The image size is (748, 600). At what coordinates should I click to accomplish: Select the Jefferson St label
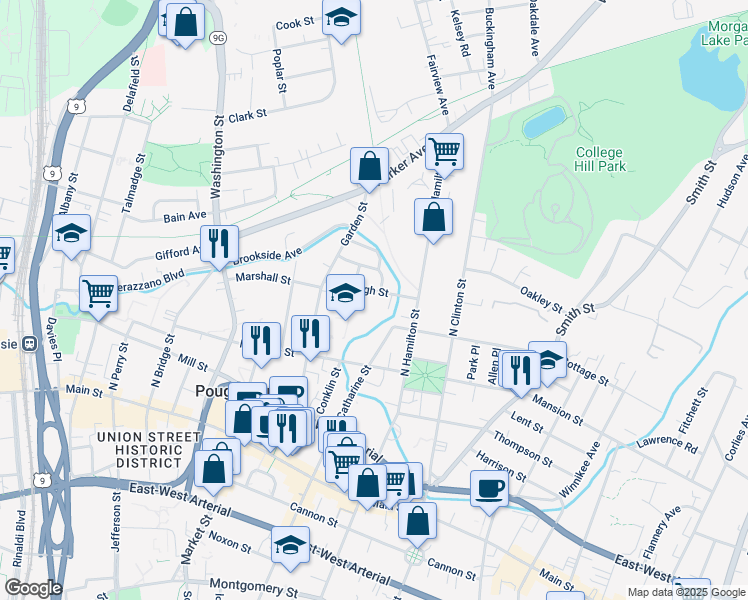[x=116, y=522]
